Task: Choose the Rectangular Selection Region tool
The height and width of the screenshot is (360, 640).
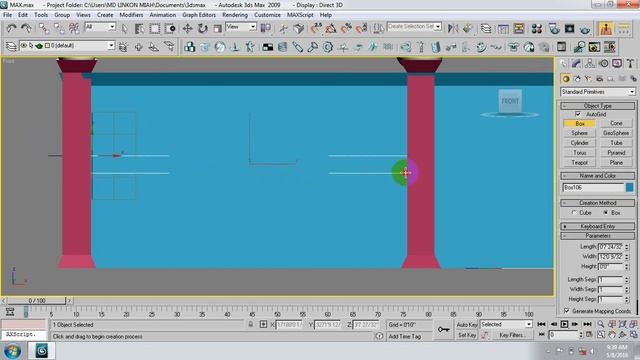Action: [155, 28]
